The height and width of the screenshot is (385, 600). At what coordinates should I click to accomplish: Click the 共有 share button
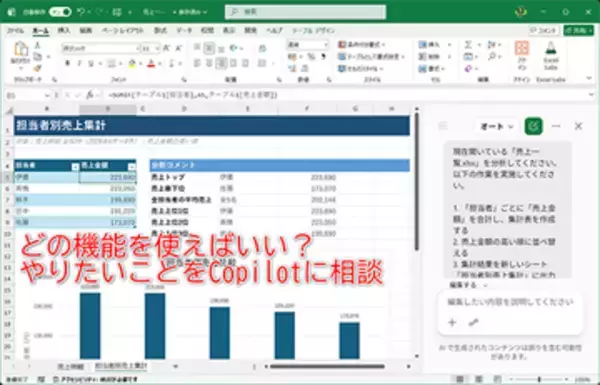578,31
